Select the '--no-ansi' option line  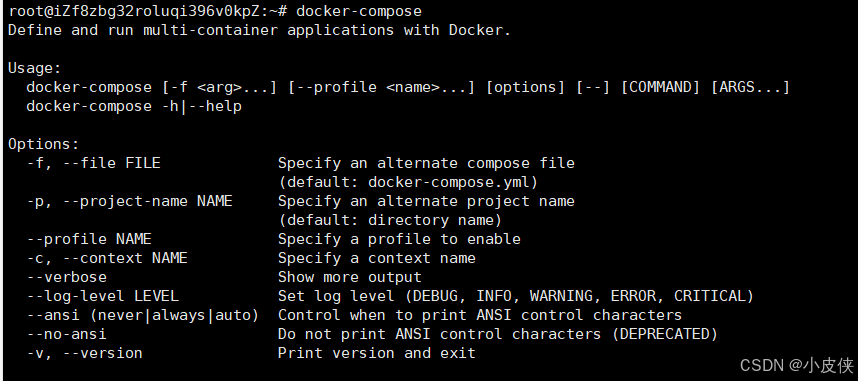pyautogui.click(x=67, y=334)
